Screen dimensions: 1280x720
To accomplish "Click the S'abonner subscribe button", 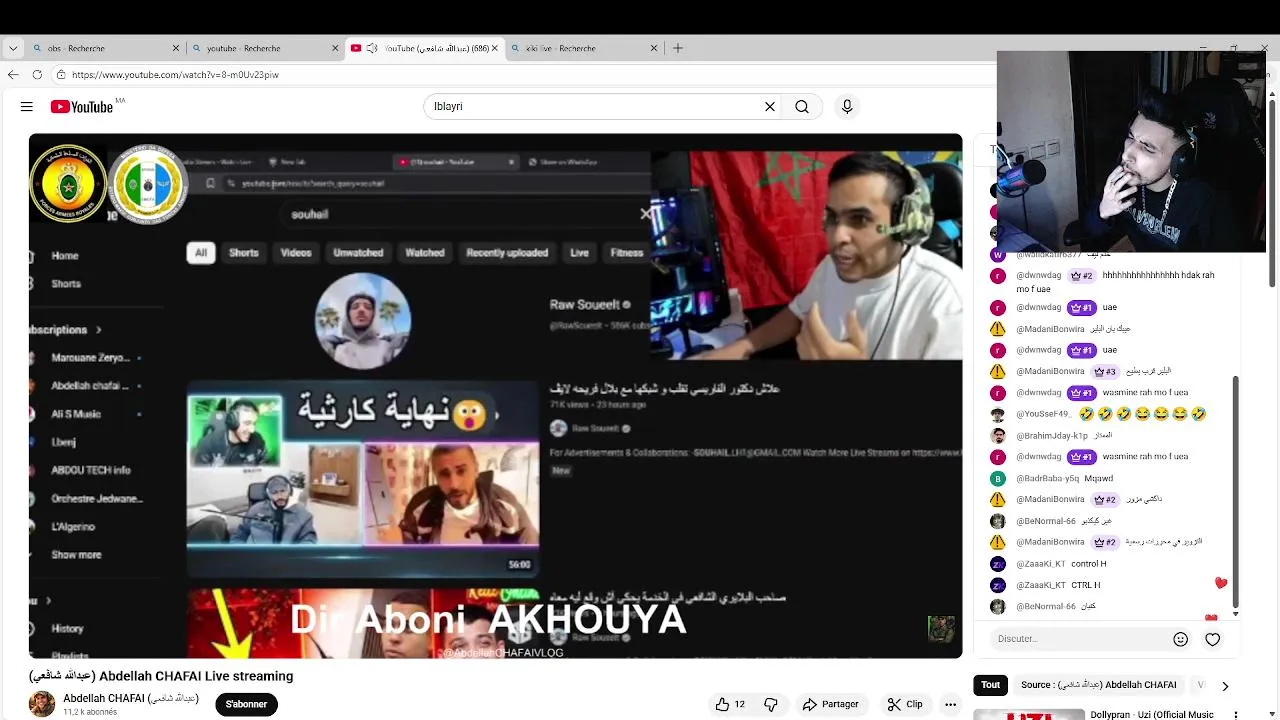I will (x=246, y=704).
